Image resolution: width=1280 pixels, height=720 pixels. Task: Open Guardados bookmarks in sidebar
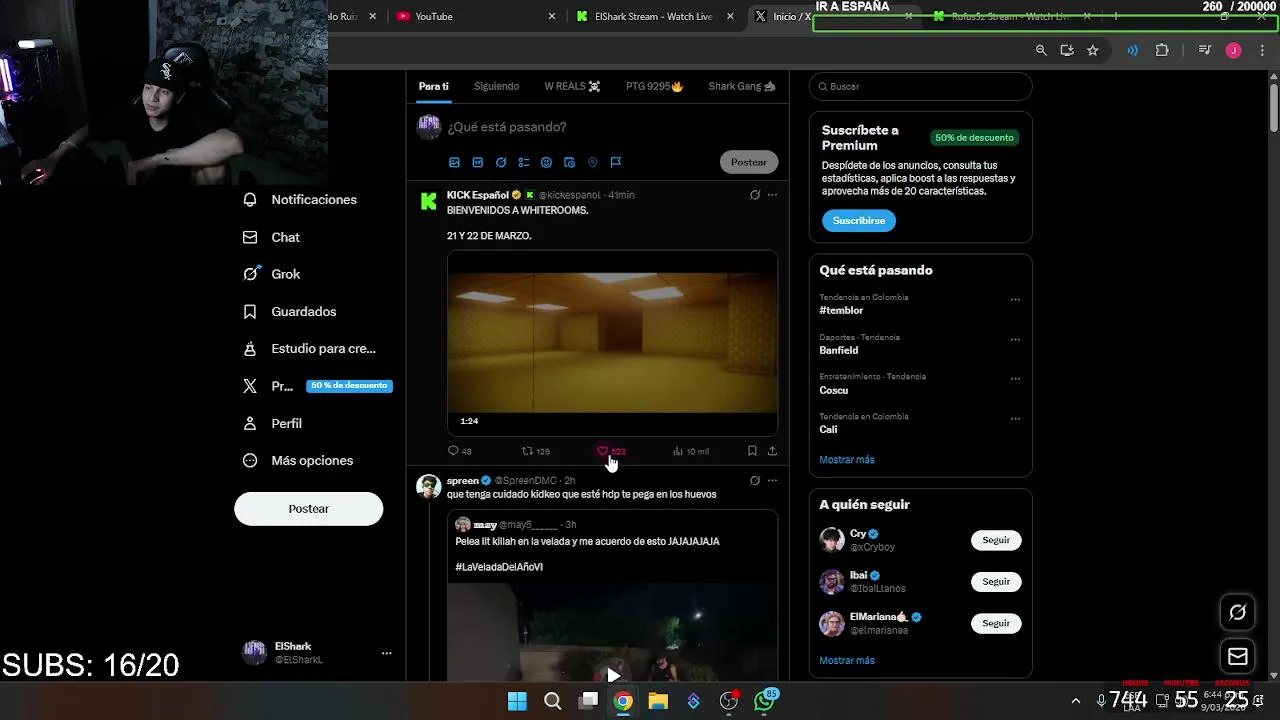(x=290, y=312)
